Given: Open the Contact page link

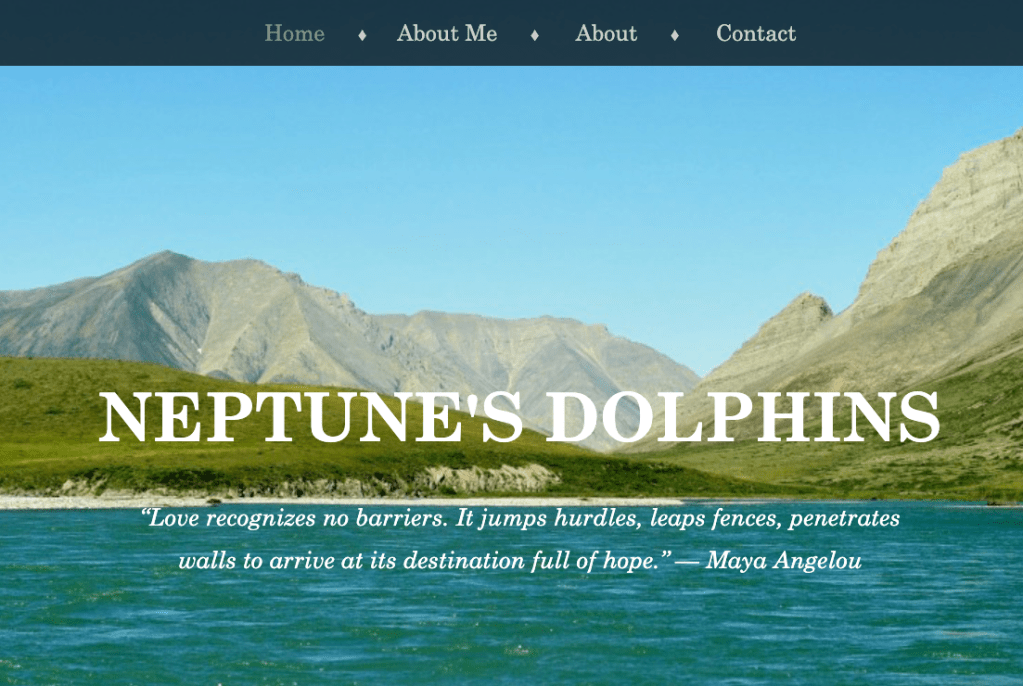Looking at the screenshot, I should (756, 33).
